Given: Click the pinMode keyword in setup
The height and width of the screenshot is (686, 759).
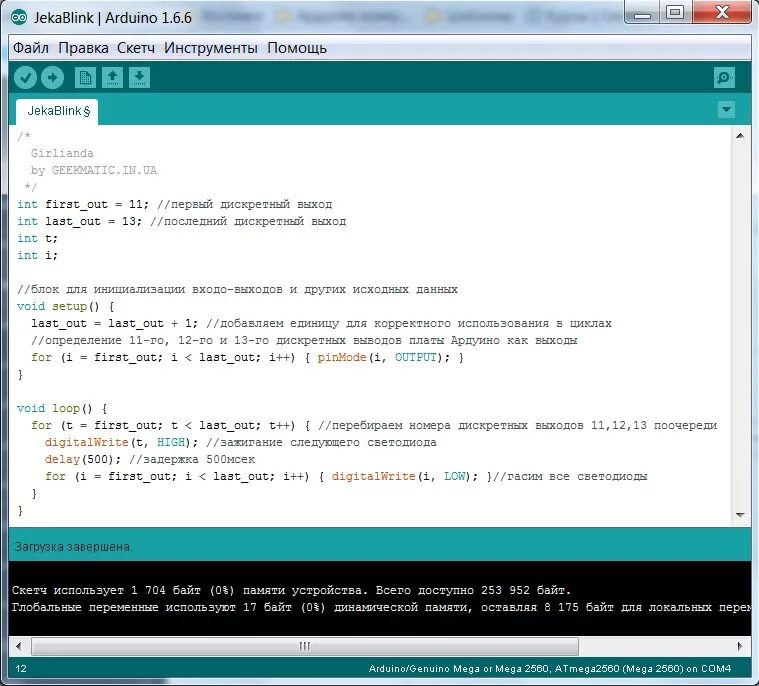Looking at the screenshot, I should click(342, 357).
